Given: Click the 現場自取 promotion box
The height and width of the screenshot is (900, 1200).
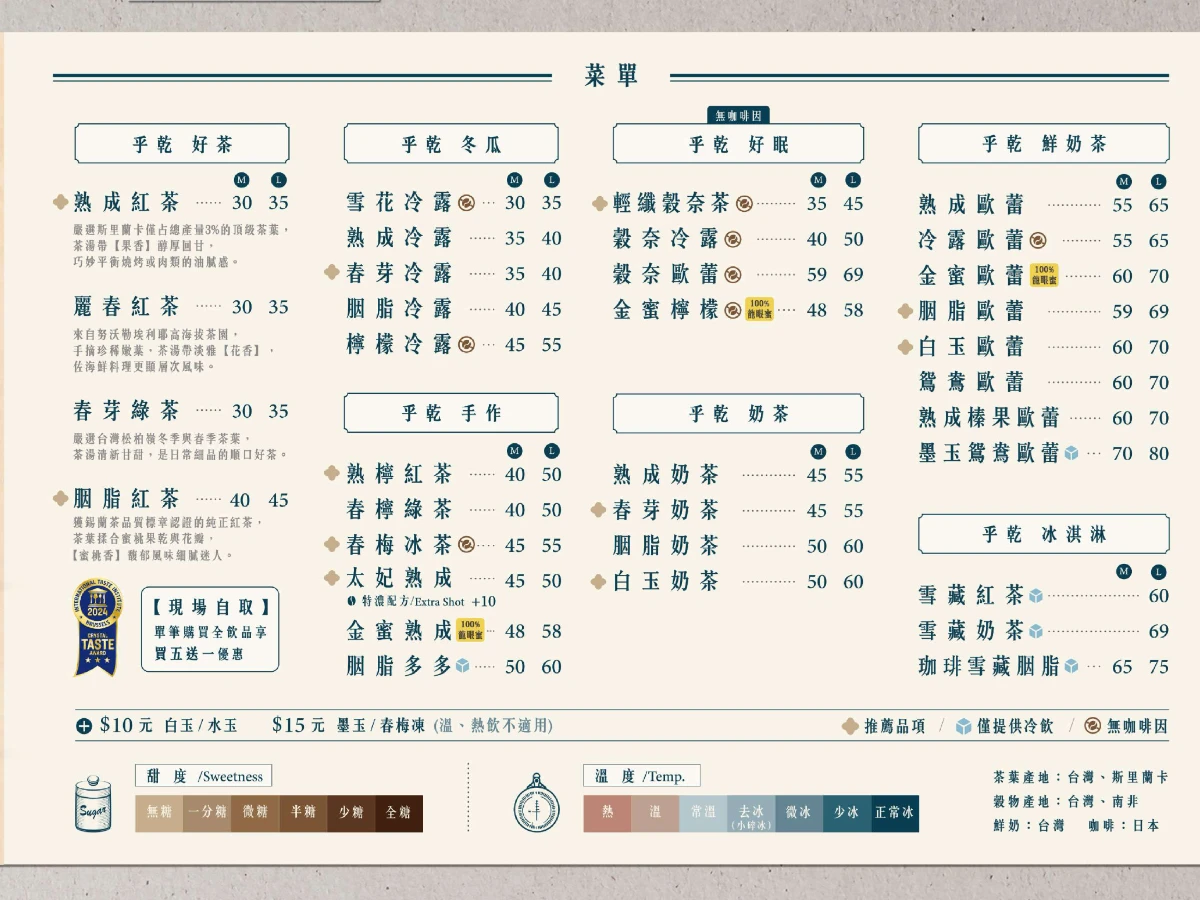Looking at the screenshot, I should pos(211,630).
